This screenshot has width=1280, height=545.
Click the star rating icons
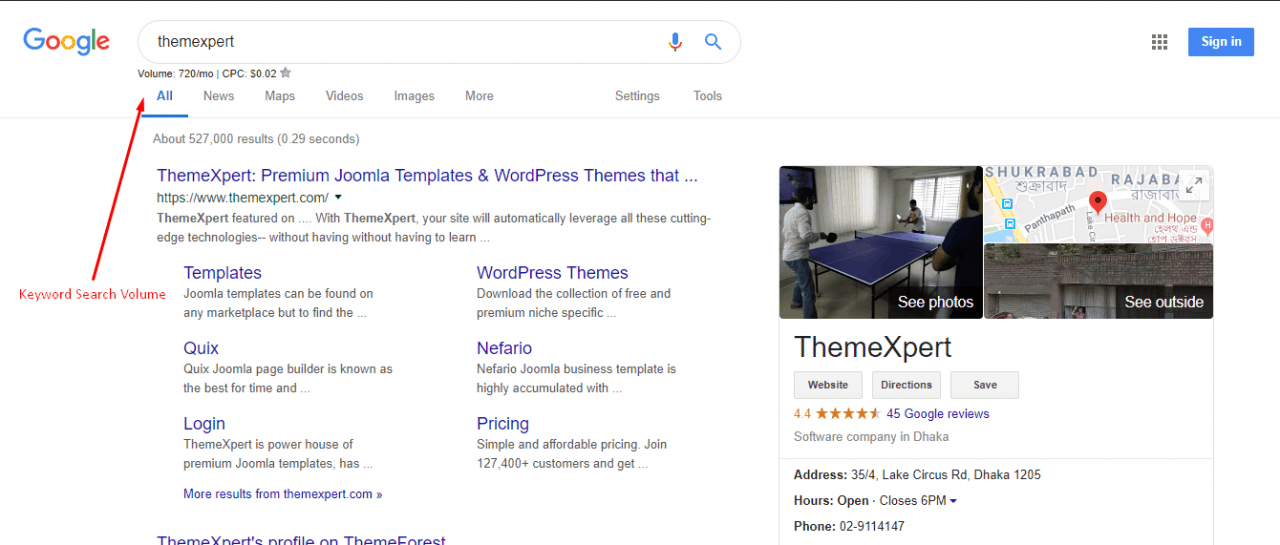coord(848,414)
